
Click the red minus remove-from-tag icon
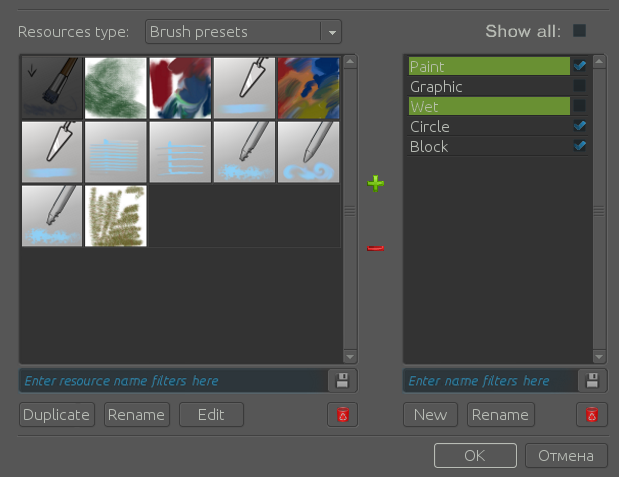pyautogui.click(x=376, y=248)
